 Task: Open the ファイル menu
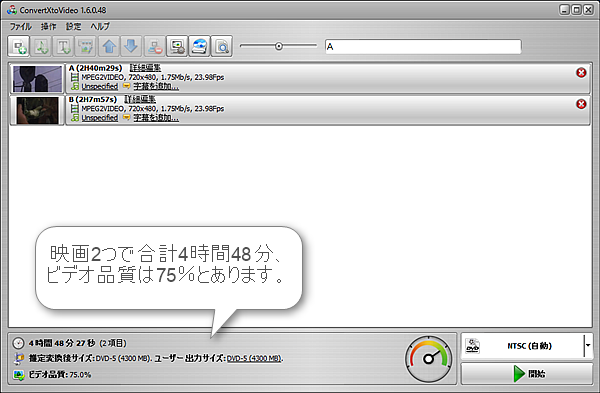21,26
